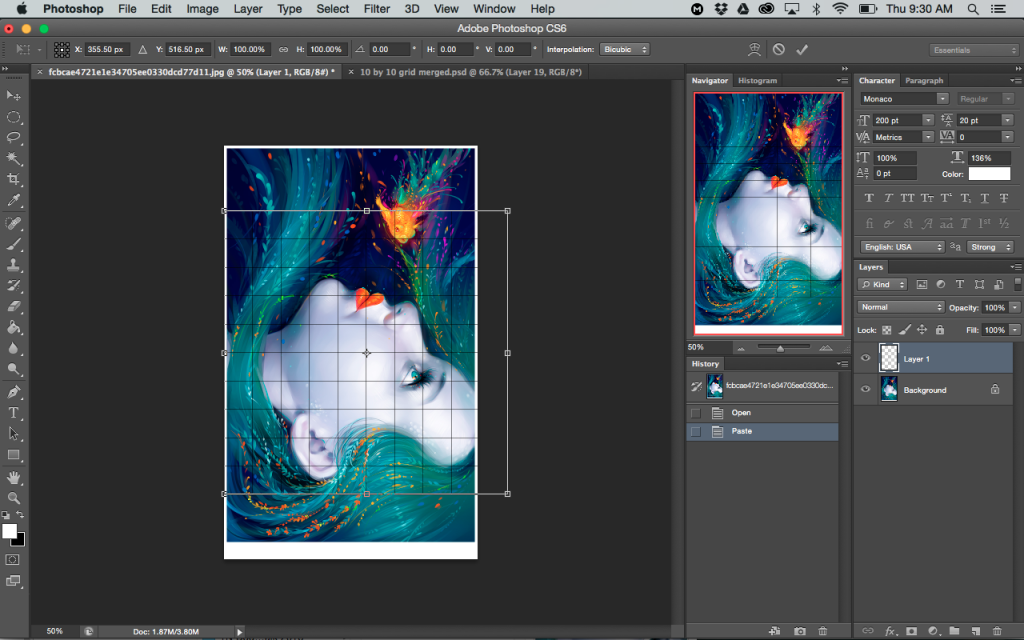Create a new layer icon
The height and width of the screenshot is (640, 1024).
coord(976,631)
